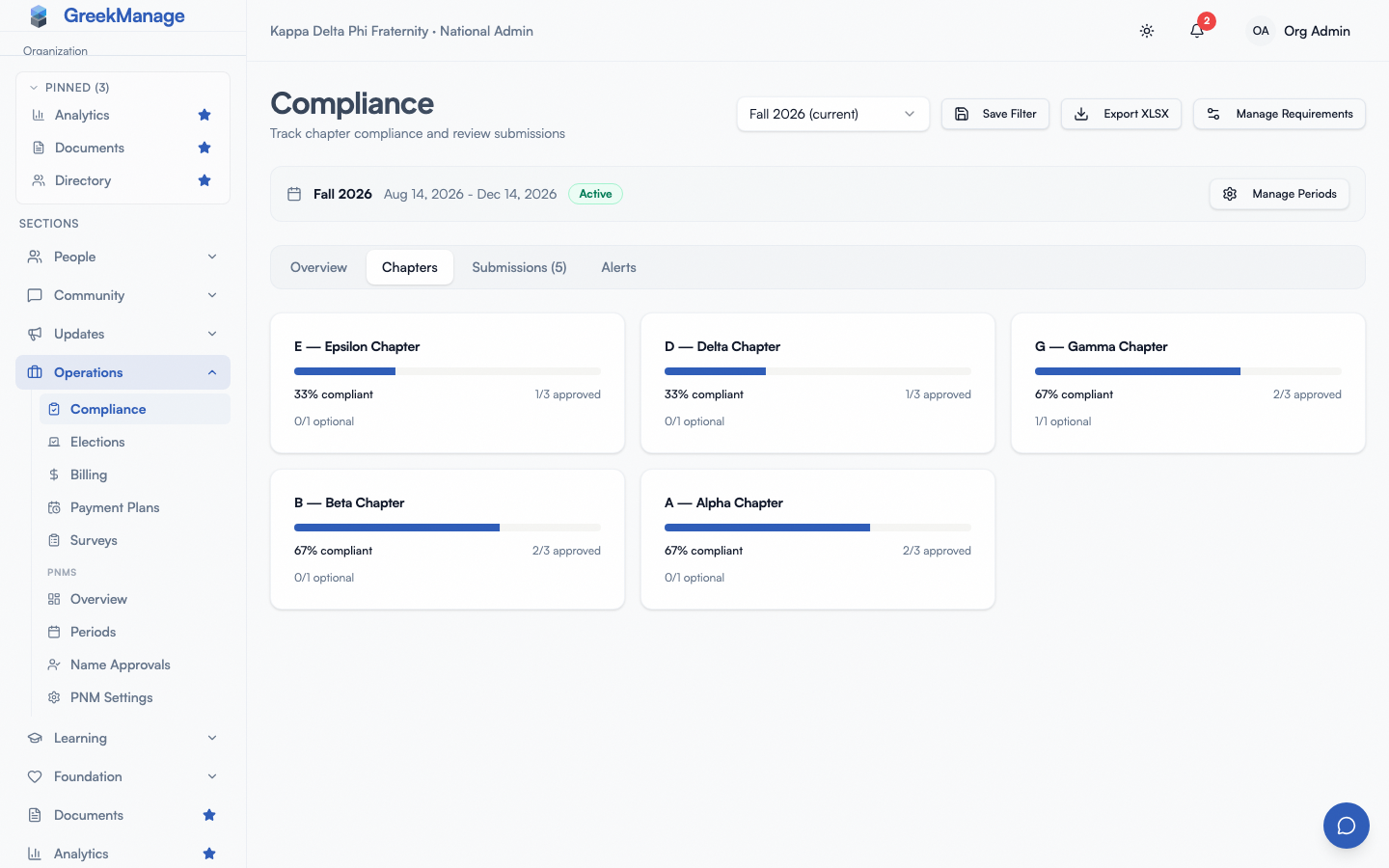The height and width of the screenshot is (868, 1389).
Task: Open the Submissions (5) tab
Action: click(519, 267)
